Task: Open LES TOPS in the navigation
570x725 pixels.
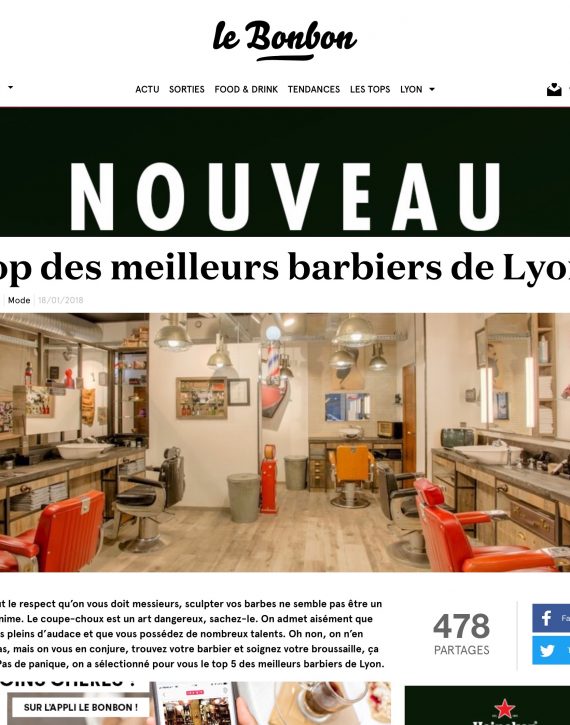Action: click(x=370, y=89)
